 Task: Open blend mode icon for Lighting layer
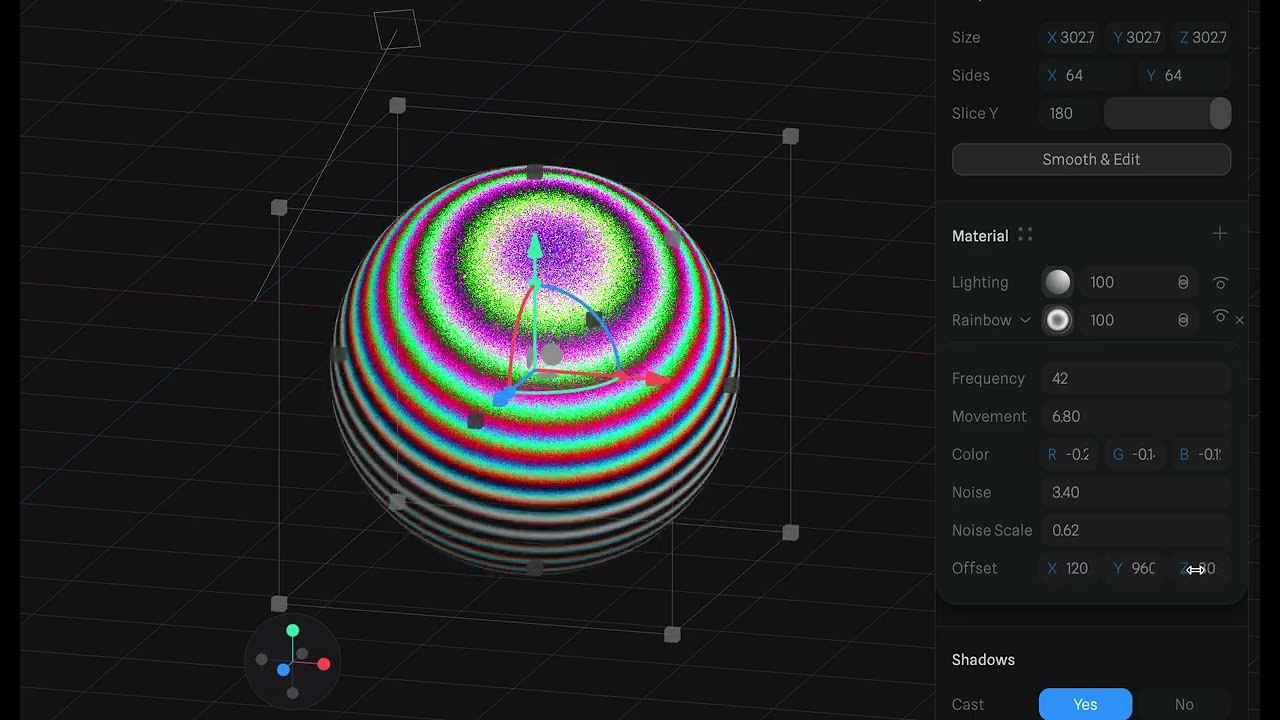click(x=1183, y=282)
